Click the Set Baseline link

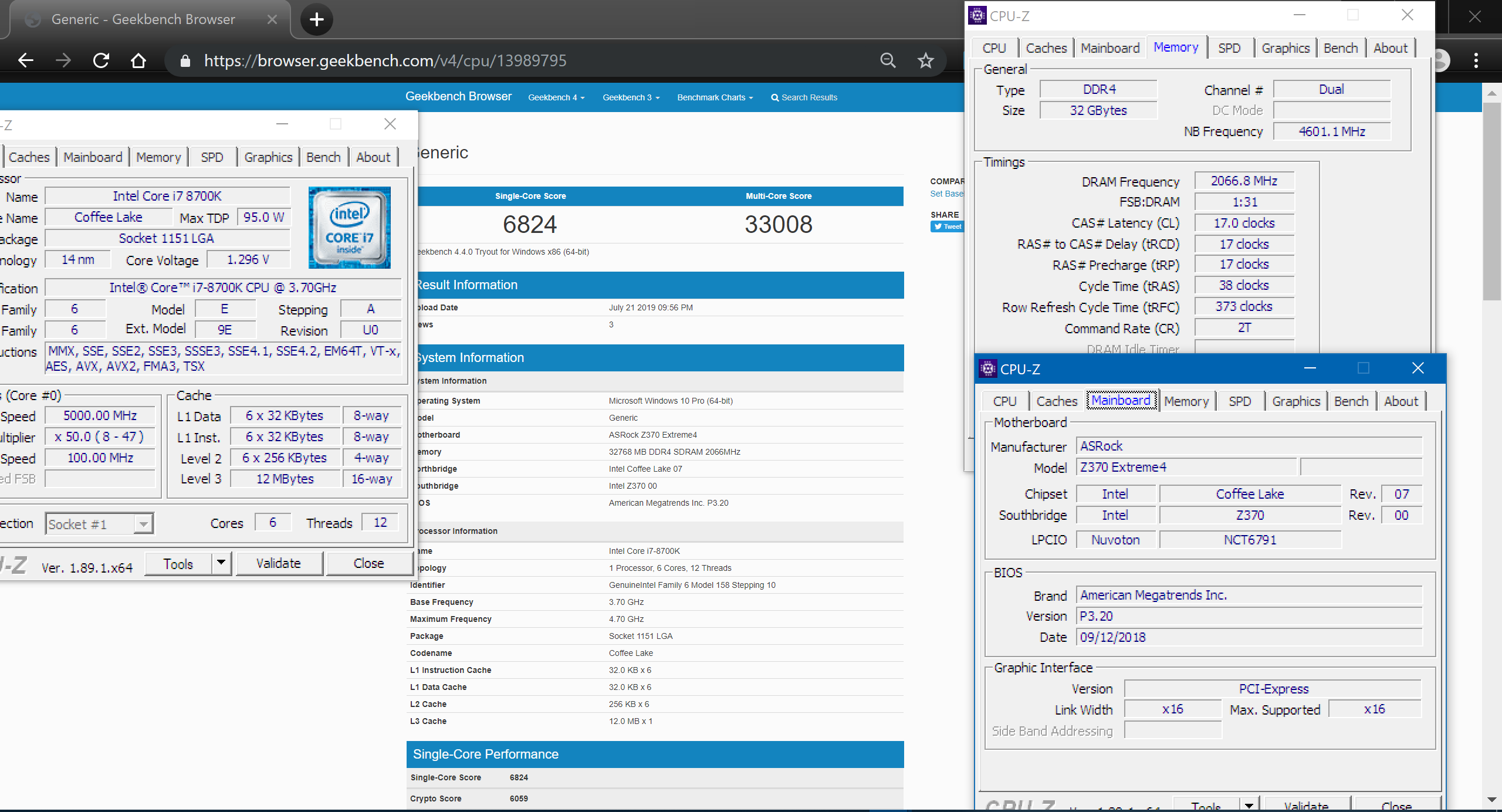(x=946, y=194)
